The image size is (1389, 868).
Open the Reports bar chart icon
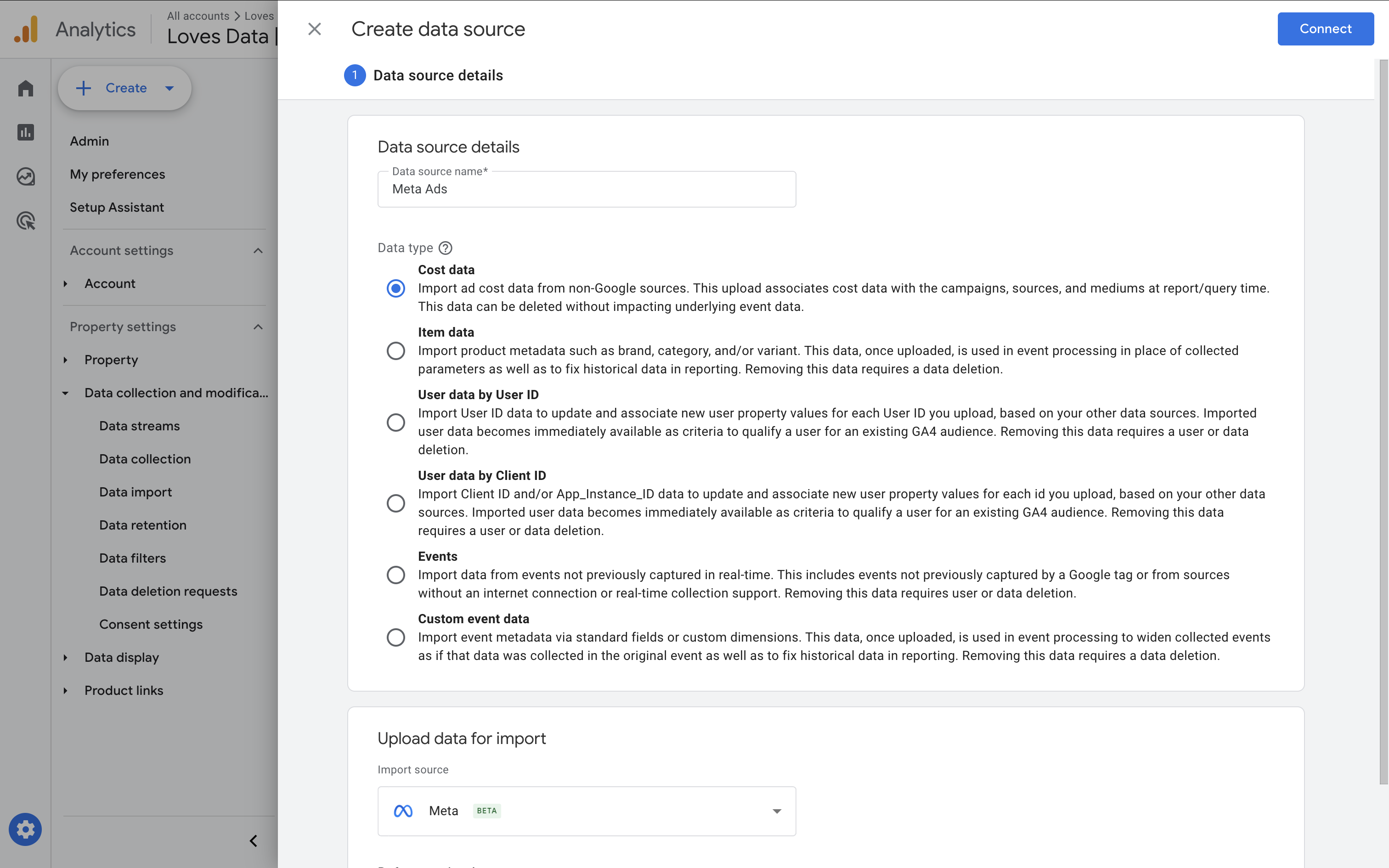click(x=25, y=133)
